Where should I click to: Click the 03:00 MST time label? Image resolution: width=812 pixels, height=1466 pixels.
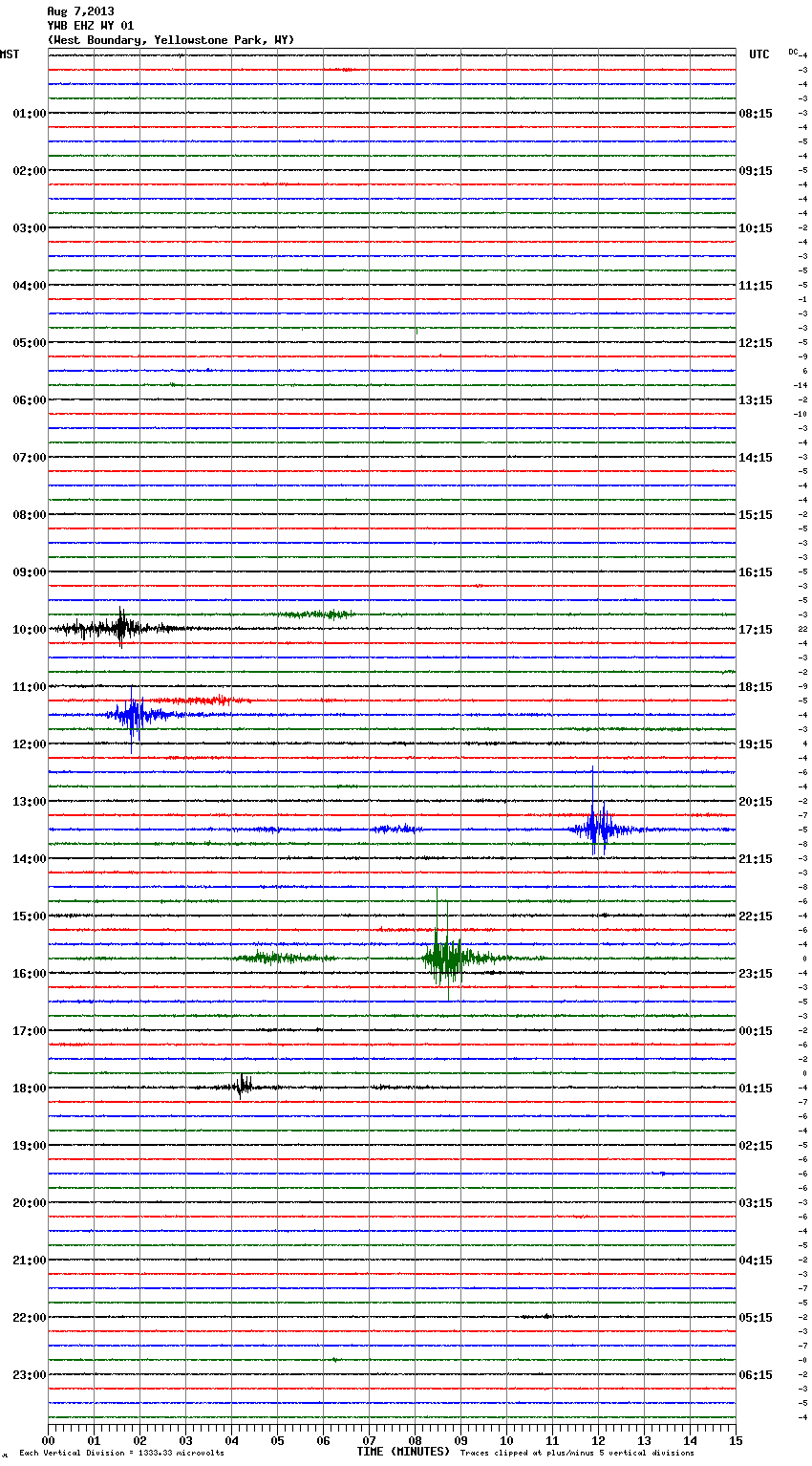tap(30, 228)
